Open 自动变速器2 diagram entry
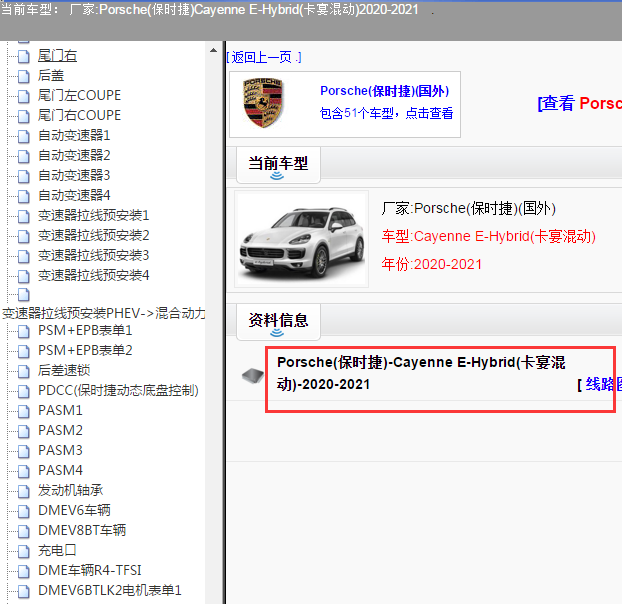The width and height of the screenshot is (622, 604). click(x=74, y=155)
